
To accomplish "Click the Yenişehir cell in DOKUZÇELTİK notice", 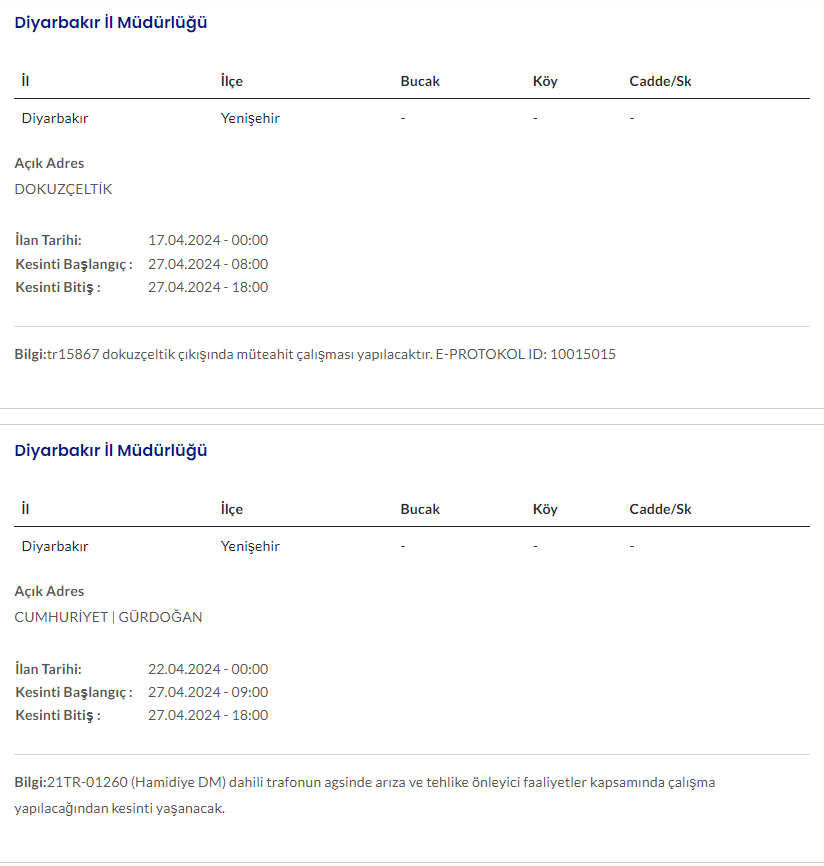I will click(250, 118).
